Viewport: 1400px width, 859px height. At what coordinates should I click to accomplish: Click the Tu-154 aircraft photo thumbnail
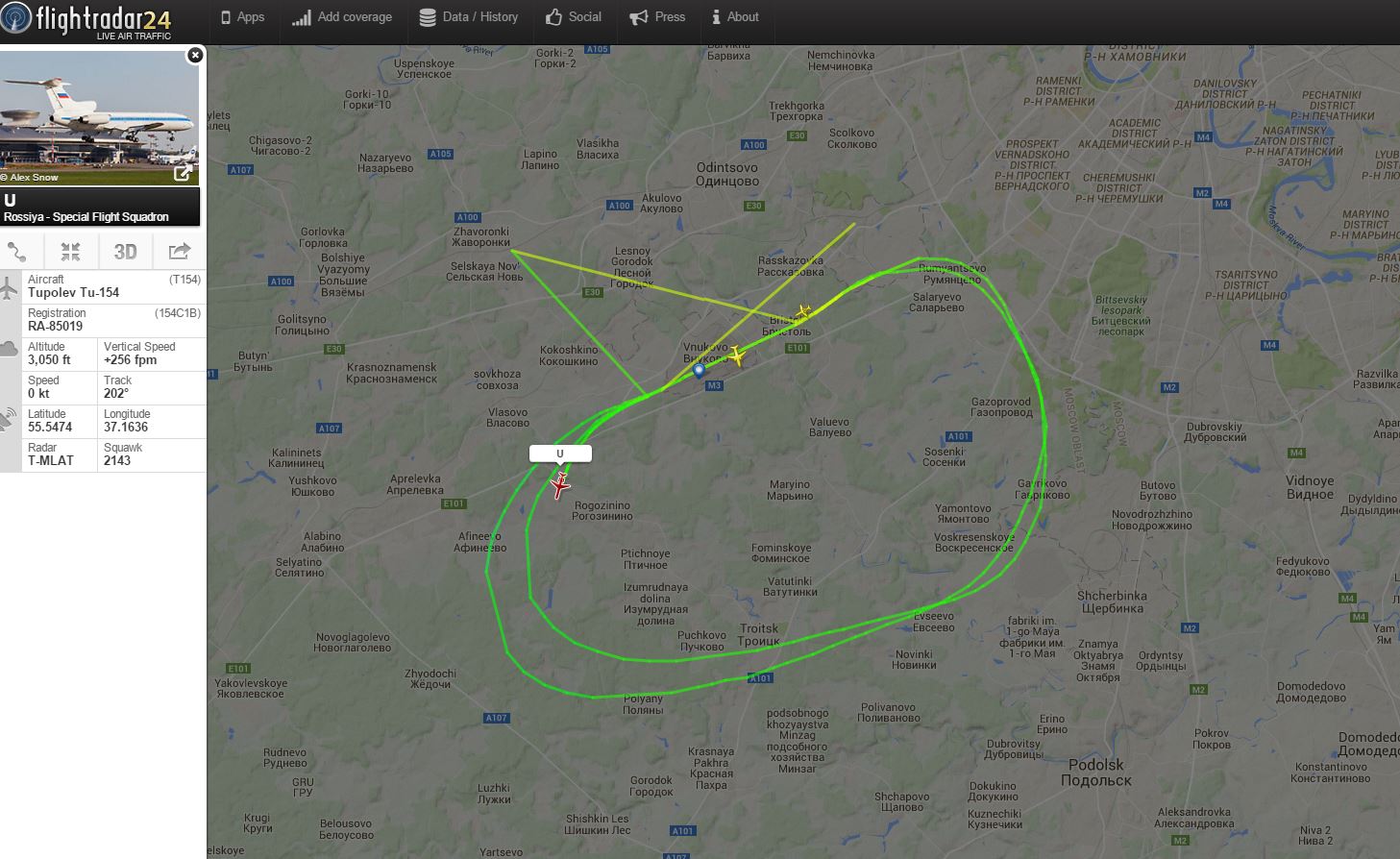(100, 117)
